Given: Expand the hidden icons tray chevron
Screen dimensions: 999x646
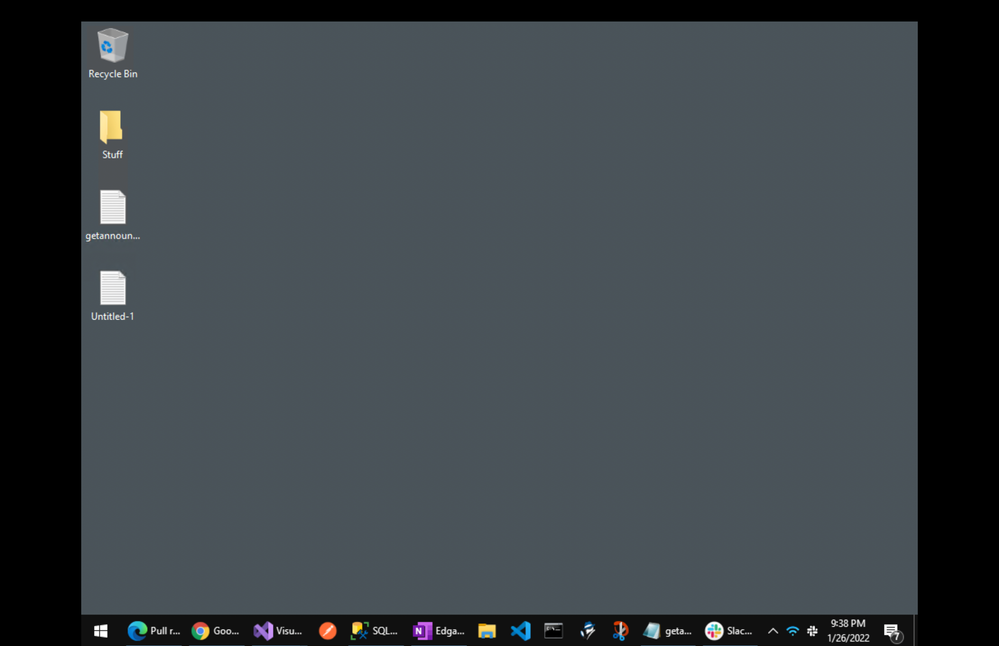Looking at the screenshot, I should (772, 630).
